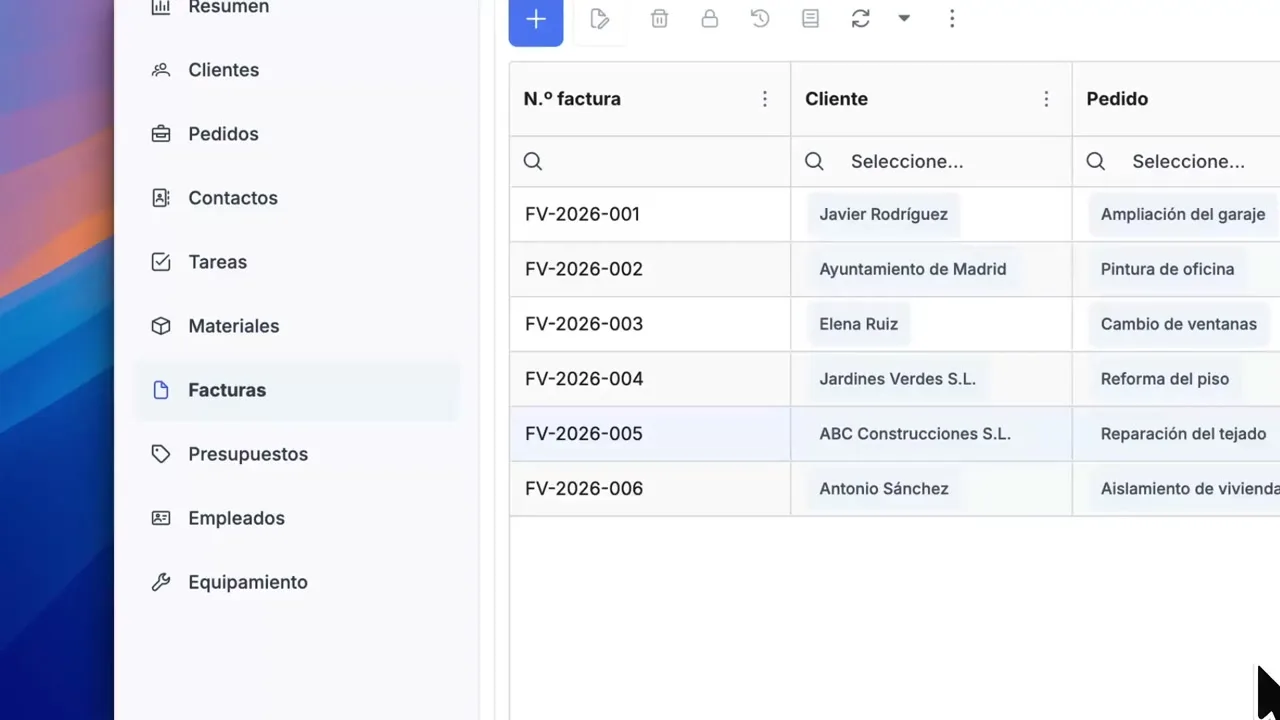Click the document notes toolbar icon

tap(811, 19)
